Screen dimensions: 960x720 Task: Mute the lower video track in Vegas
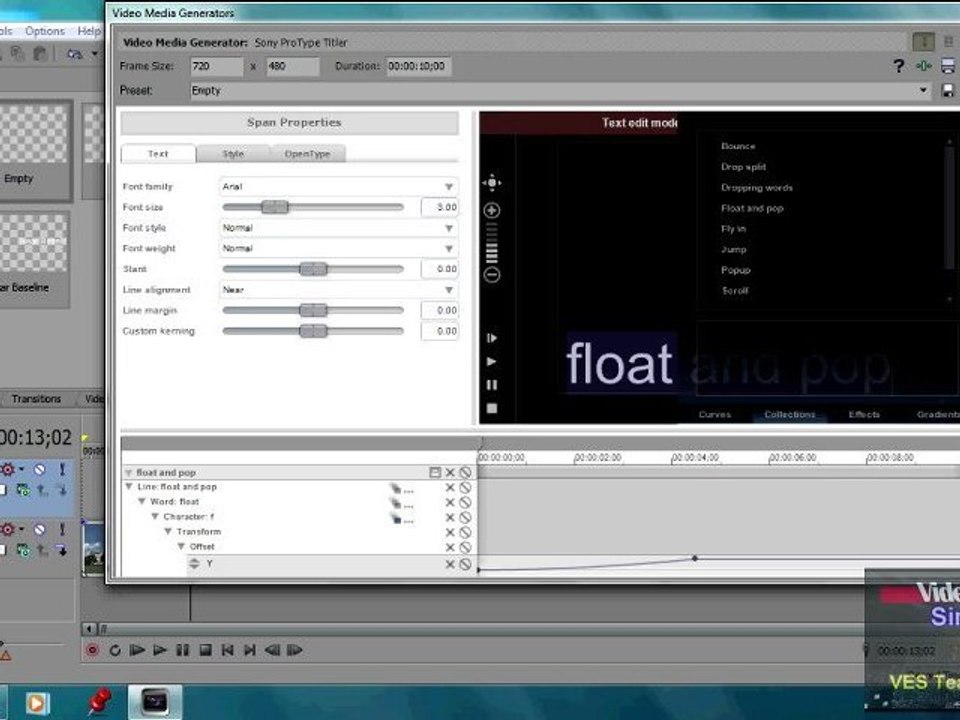[x=39, y=529]
